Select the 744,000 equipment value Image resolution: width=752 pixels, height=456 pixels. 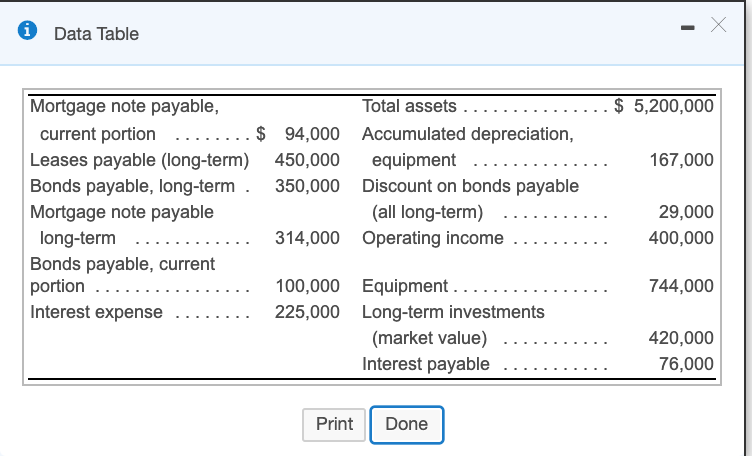pyautogui.click(x=681, y=286)
